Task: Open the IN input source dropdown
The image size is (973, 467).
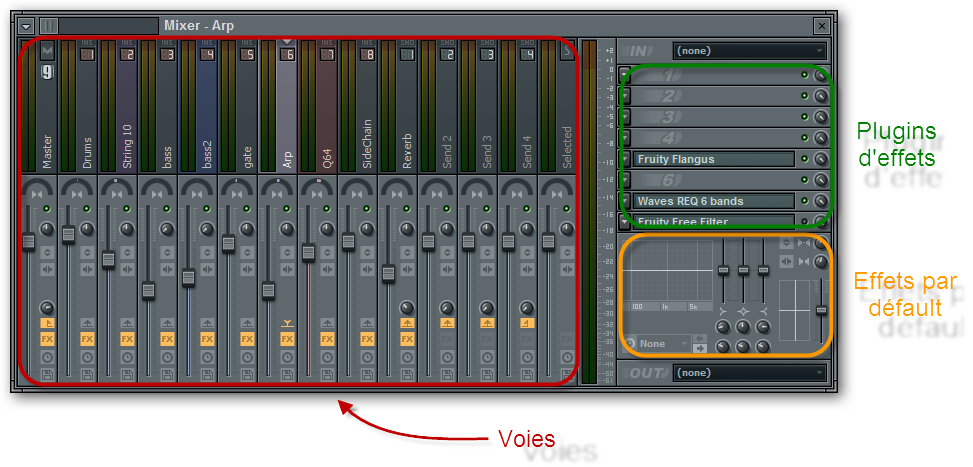Action: (750, 51)
